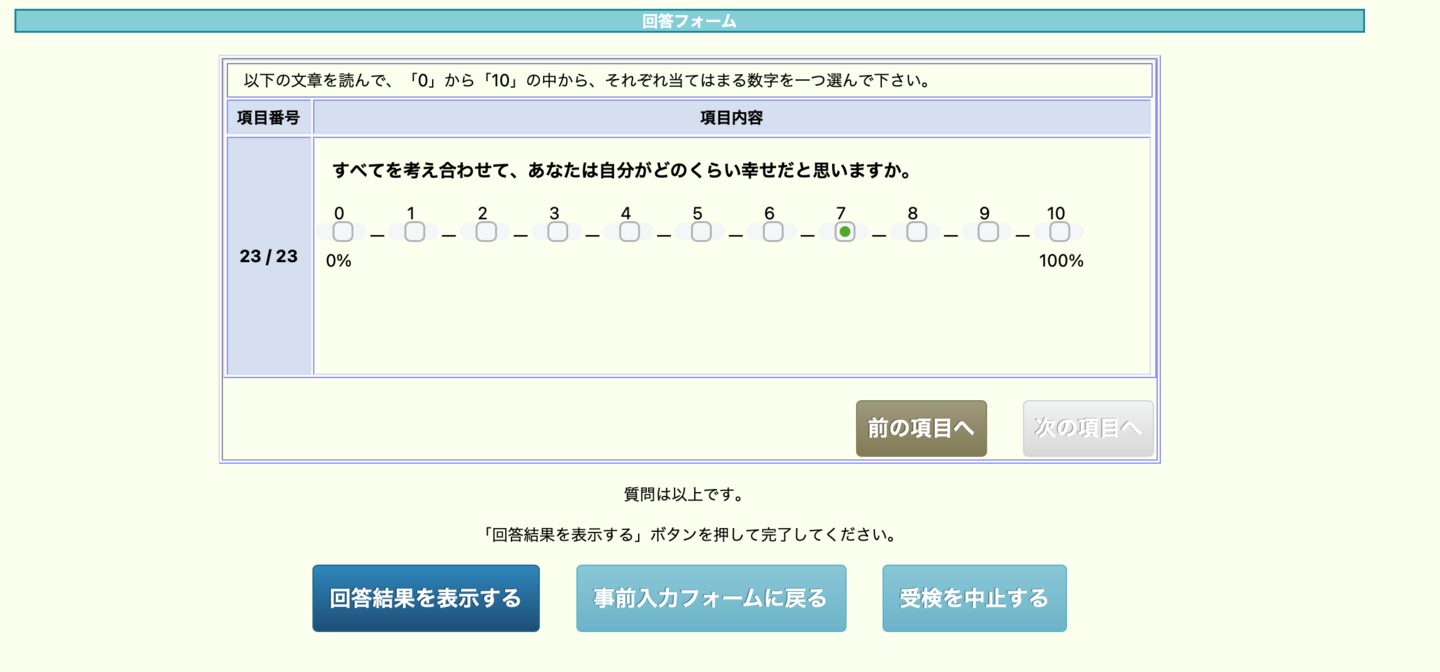Choose happiness level 2
This screenshot has width=1440, height=672.
(486, 232)
